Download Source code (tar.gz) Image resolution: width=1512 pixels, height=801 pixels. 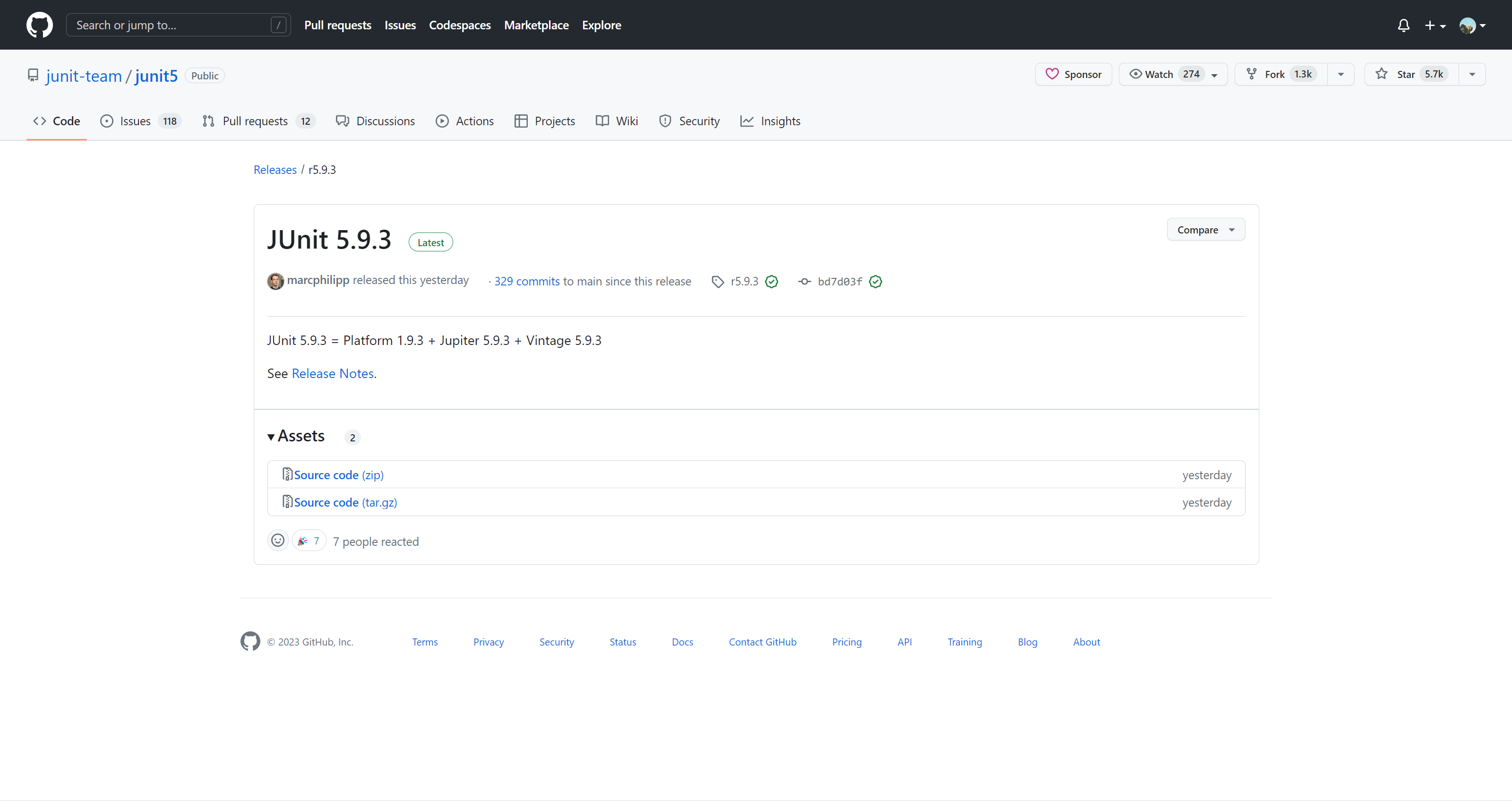click(345, 502)
